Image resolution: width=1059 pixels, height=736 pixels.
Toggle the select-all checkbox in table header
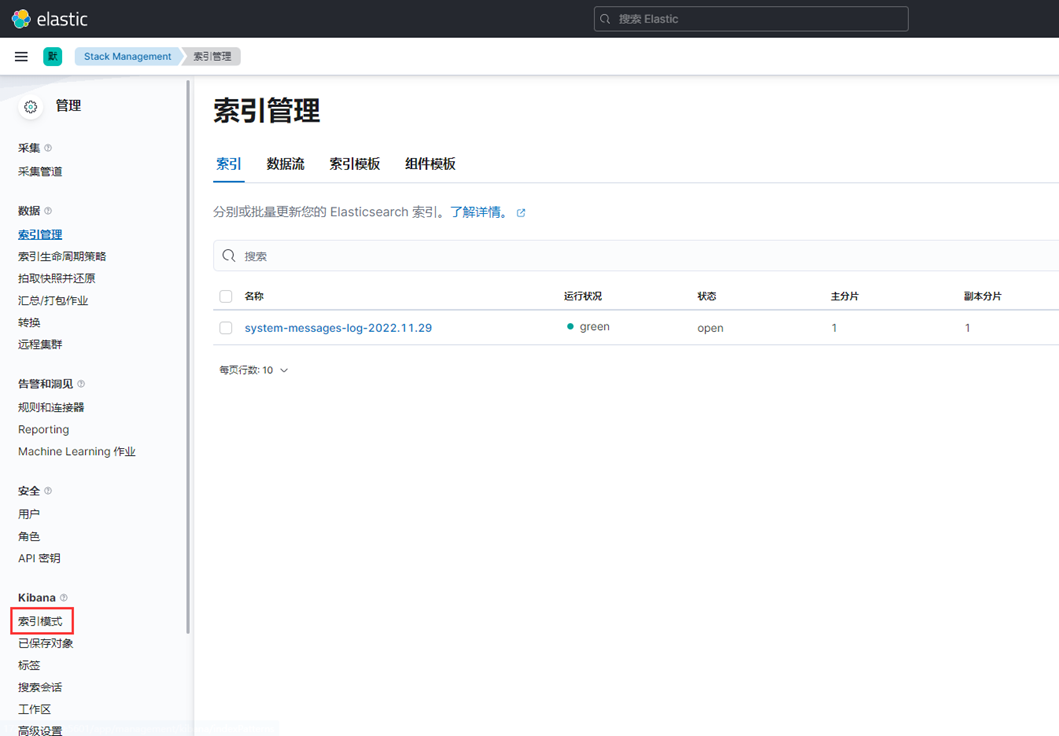(226, 296)
